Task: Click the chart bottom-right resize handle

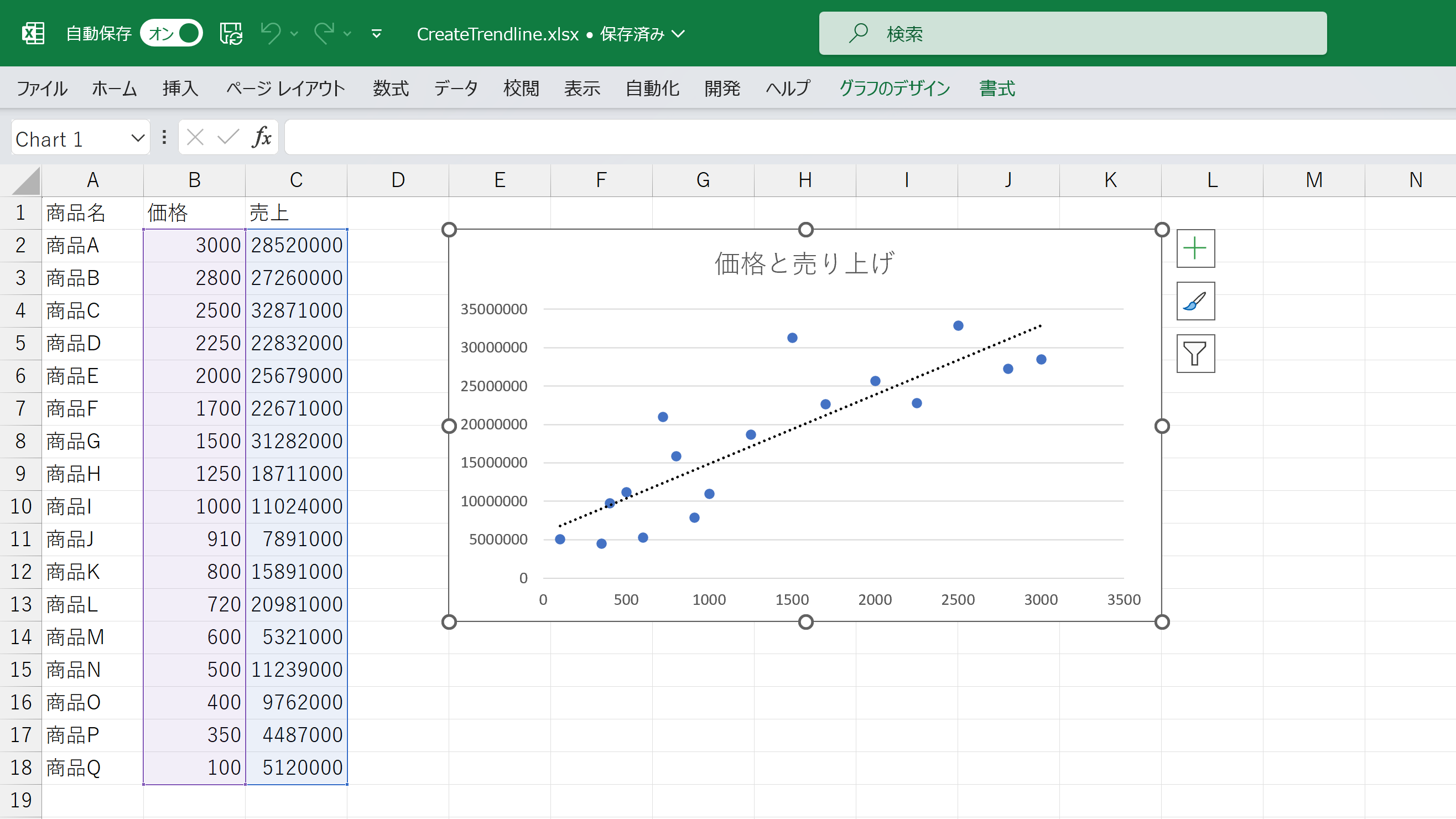Action: [1162, 622]
